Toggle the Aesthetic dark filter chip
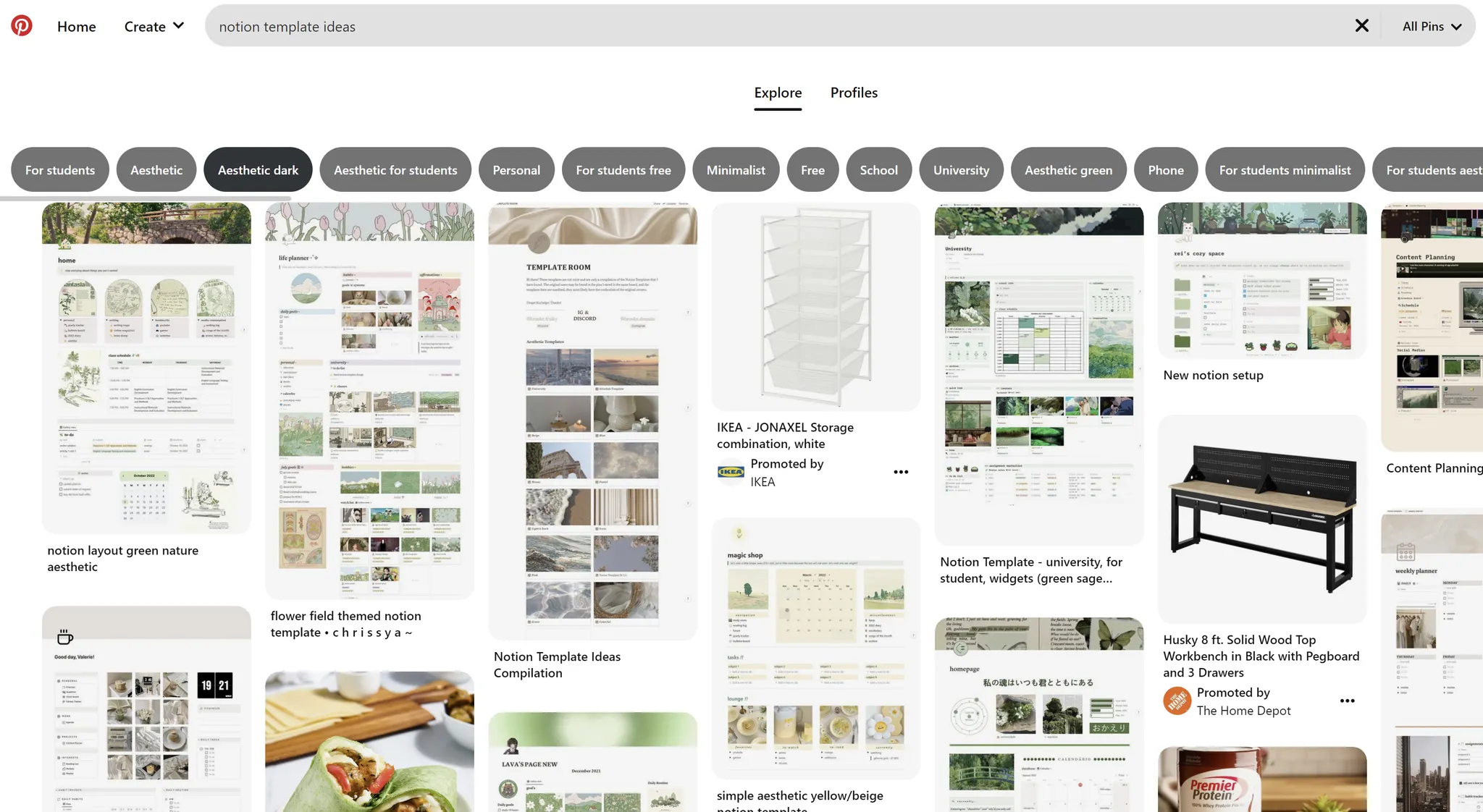This screenshot has width=1483, height=812. pos(258,170)
